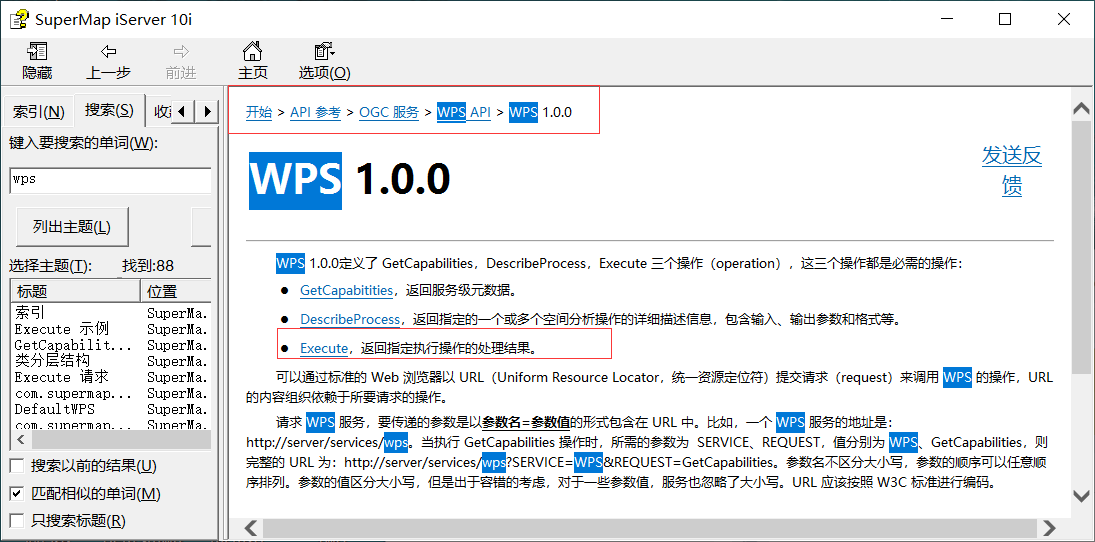The height and width of the screenshot is (542, 1095).
Task: Close the SuperMap iServer help window
Action: click(x=1064, y=19)
